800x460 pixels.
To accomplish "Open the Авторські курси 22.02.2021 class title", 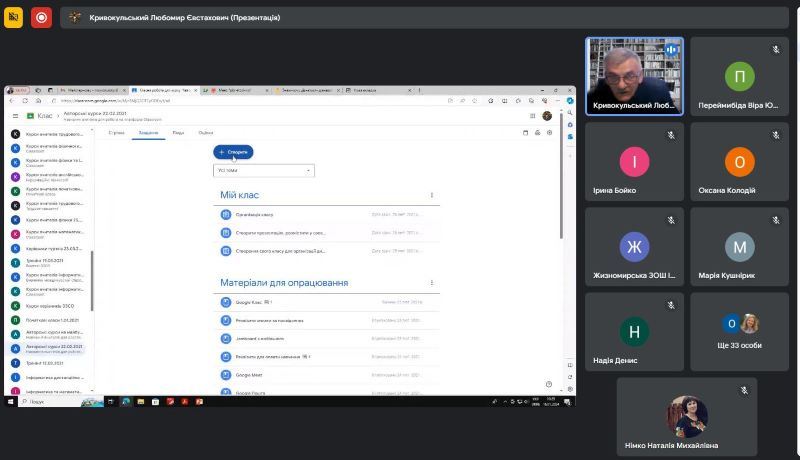I will point(95,114).
